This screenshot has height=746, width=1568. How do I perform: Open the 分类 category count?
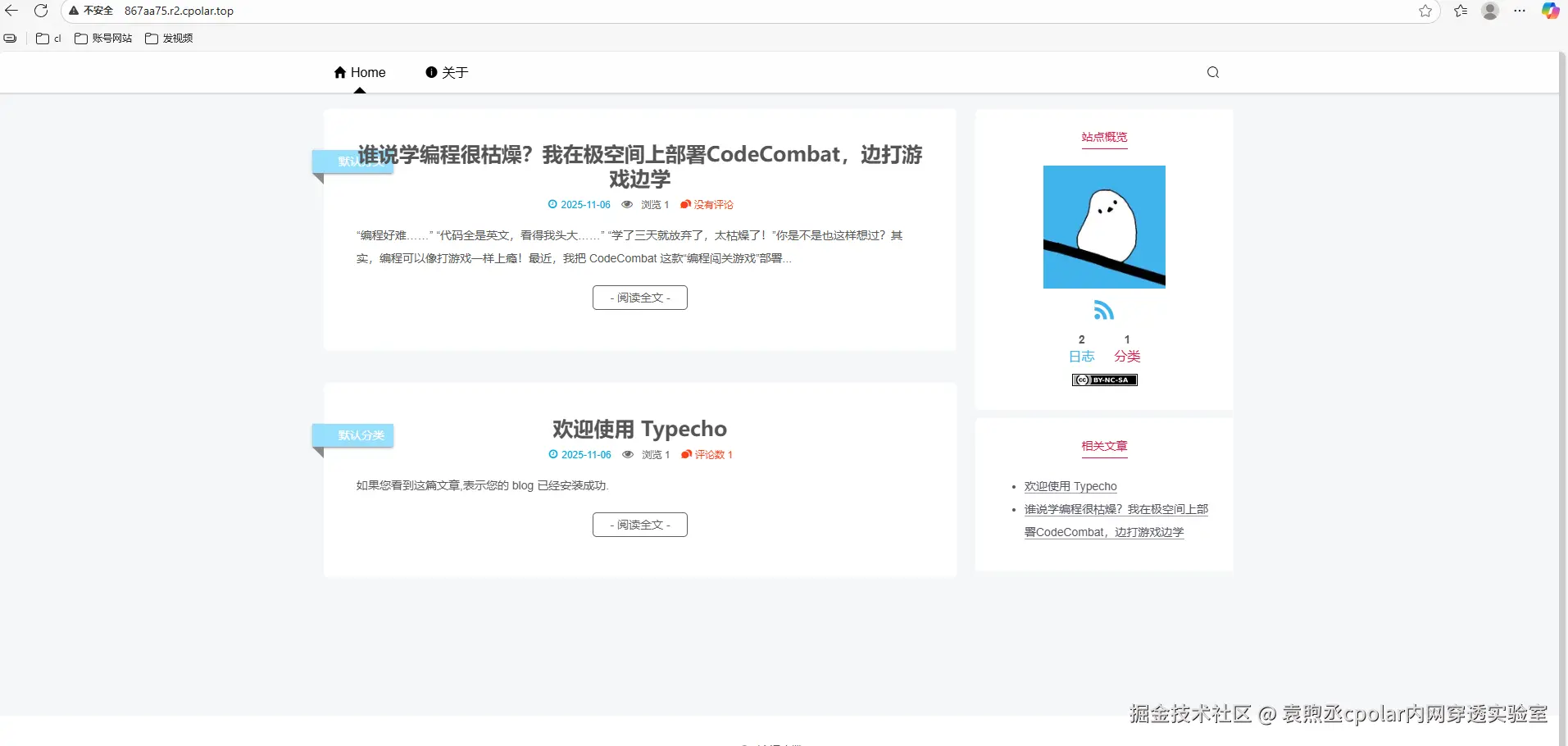[x=1127, y=349]
